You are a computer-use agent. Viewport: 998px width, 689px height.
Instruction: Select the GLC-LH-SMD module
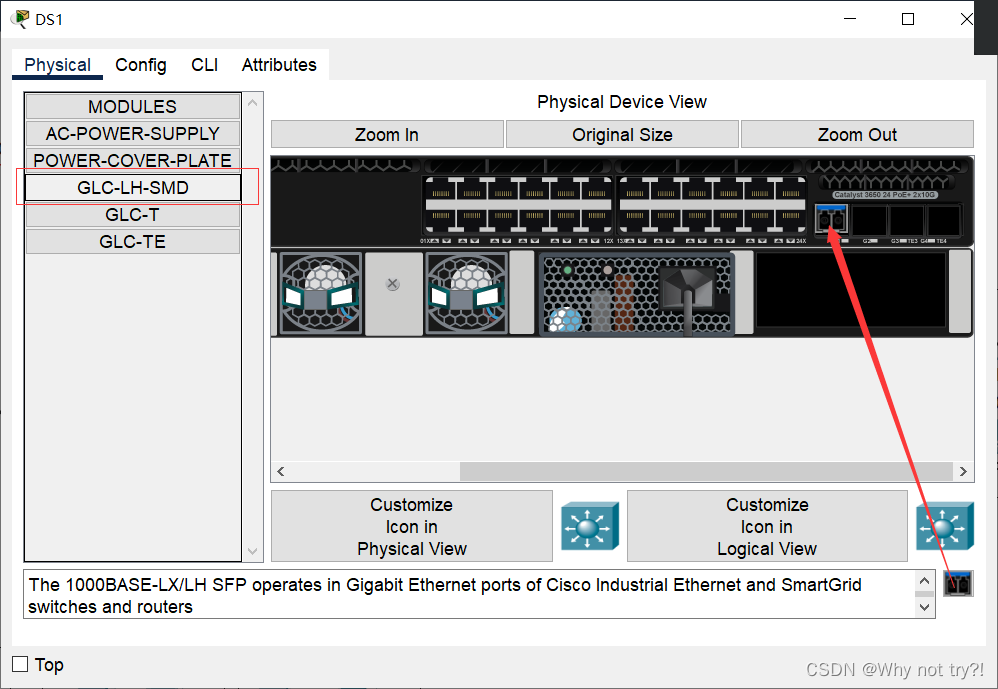pyautogui.click(x=132, y=188)
